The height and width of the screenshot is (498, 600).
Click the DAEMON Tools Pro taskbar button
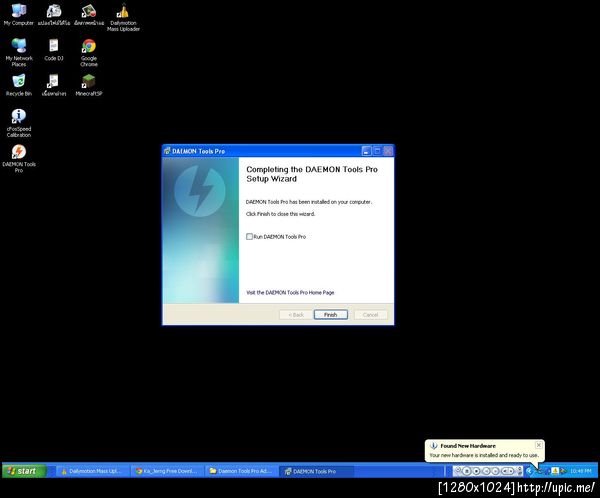[315, 471]
